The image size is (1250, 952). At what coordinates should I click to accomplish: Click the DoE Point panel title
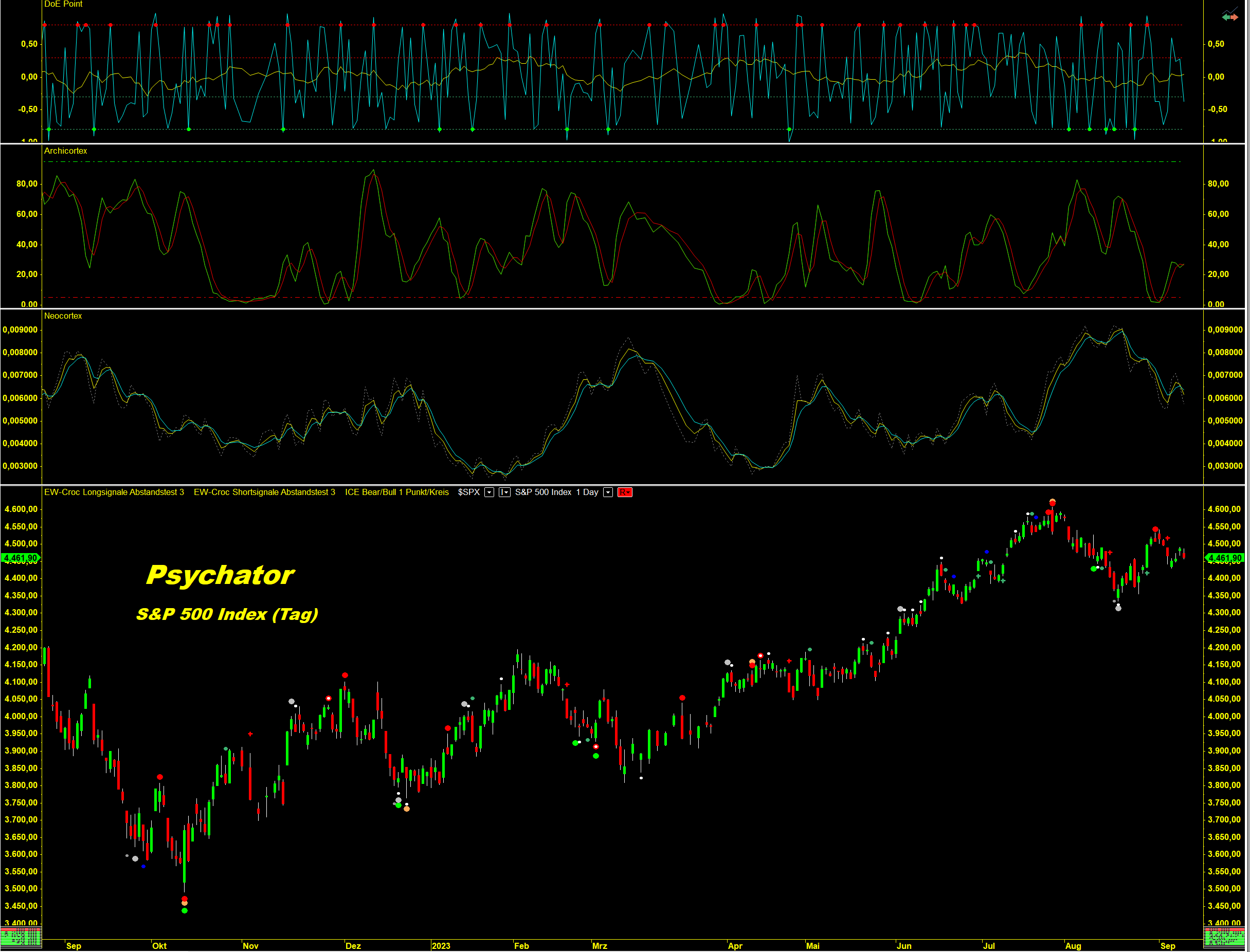click(x=63, y=4)
